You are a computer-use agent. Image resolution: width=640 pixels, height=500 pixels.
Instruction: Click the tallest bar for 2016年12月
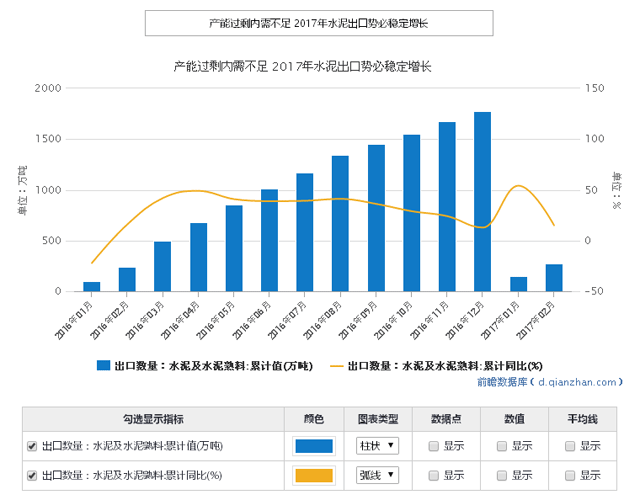(x=482, y=202)
